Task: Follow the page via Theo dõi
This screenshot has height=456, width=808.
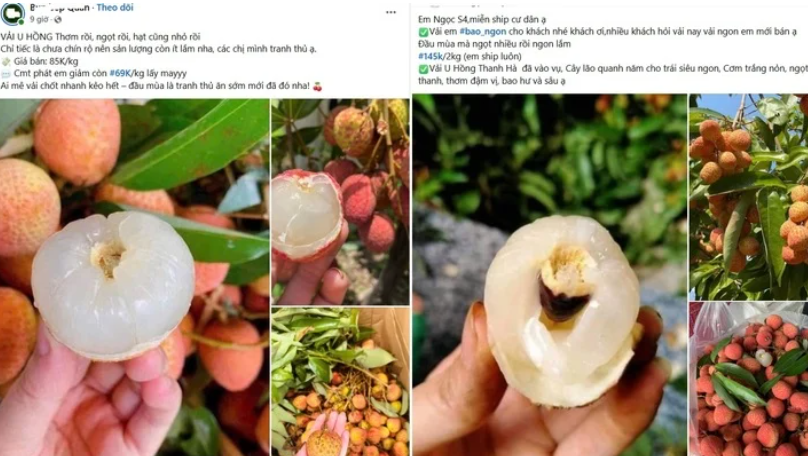Action: coord(115,7)
